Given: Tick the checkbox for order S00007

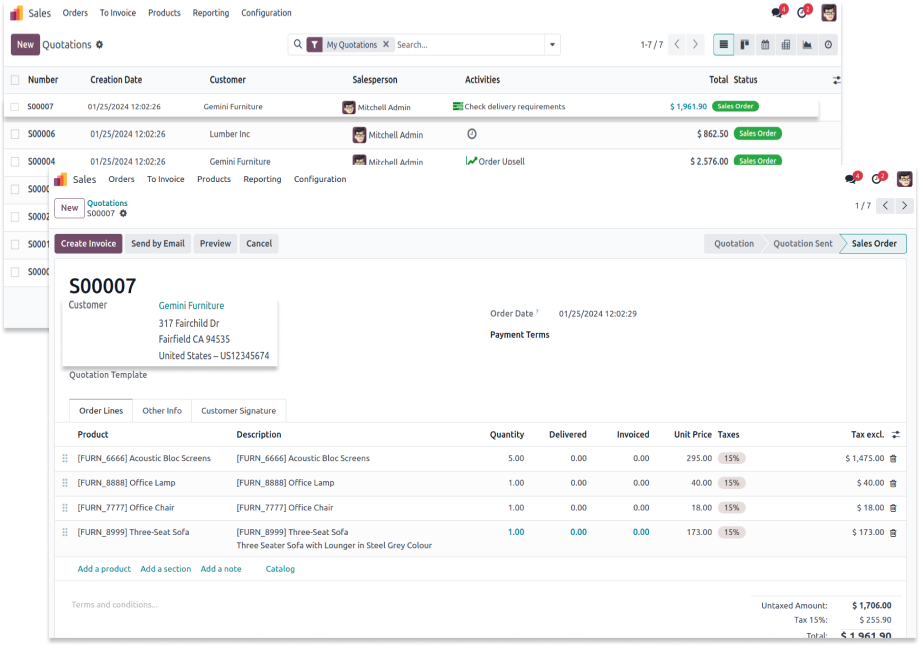Looking at the screenshot, I should 15,107.
